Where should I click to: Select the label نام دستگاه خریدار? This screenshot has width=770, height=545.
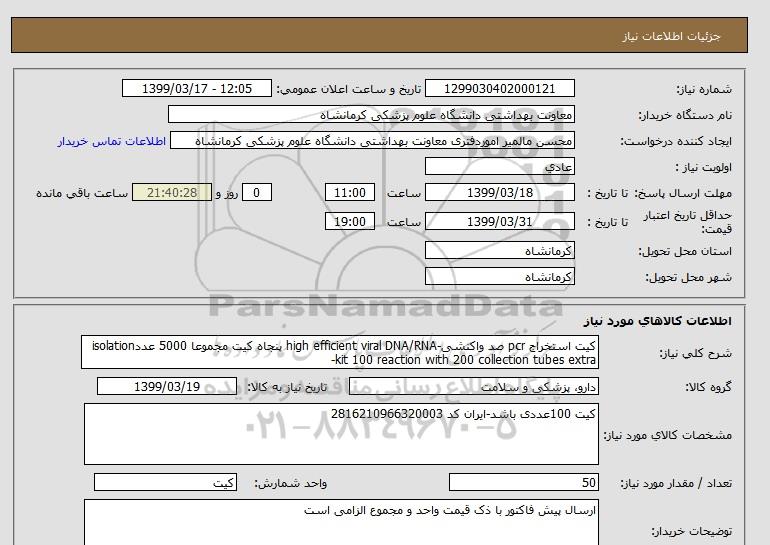[x=685, y=115]
